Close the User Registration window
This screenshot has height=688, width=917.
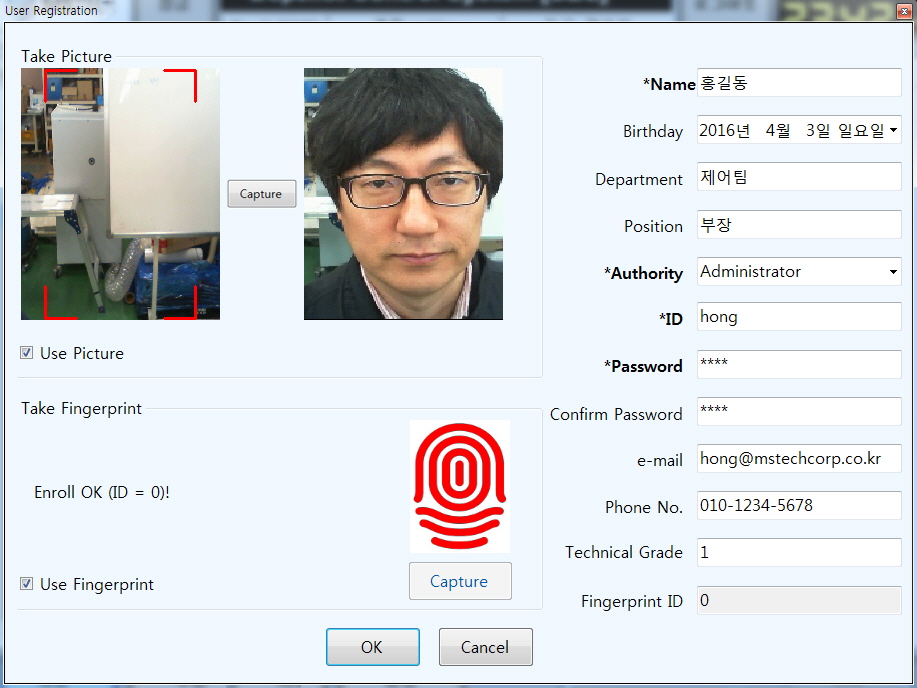click(904, 11)
